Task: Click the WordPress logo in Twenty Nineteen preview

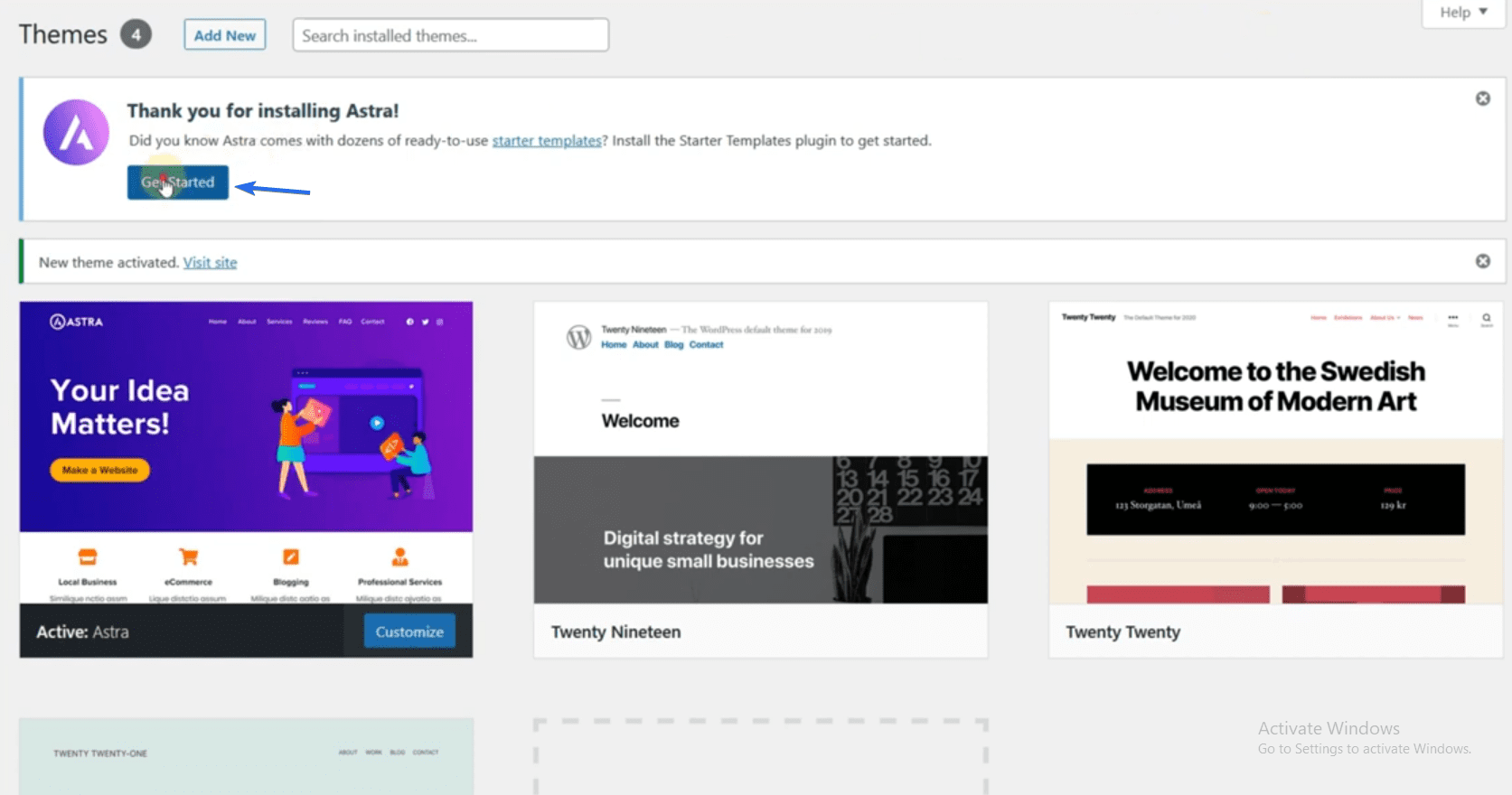Action: [x=578, y=338]
